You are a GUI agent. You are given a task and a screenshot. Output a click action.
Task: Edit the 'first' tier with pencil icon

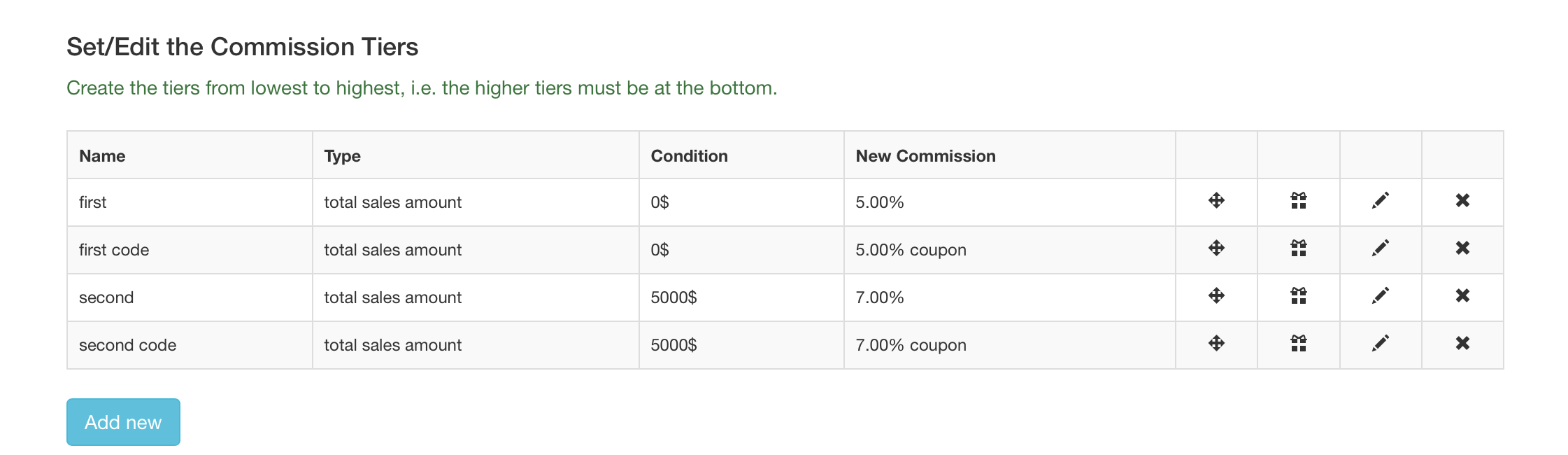[1380, 201]
